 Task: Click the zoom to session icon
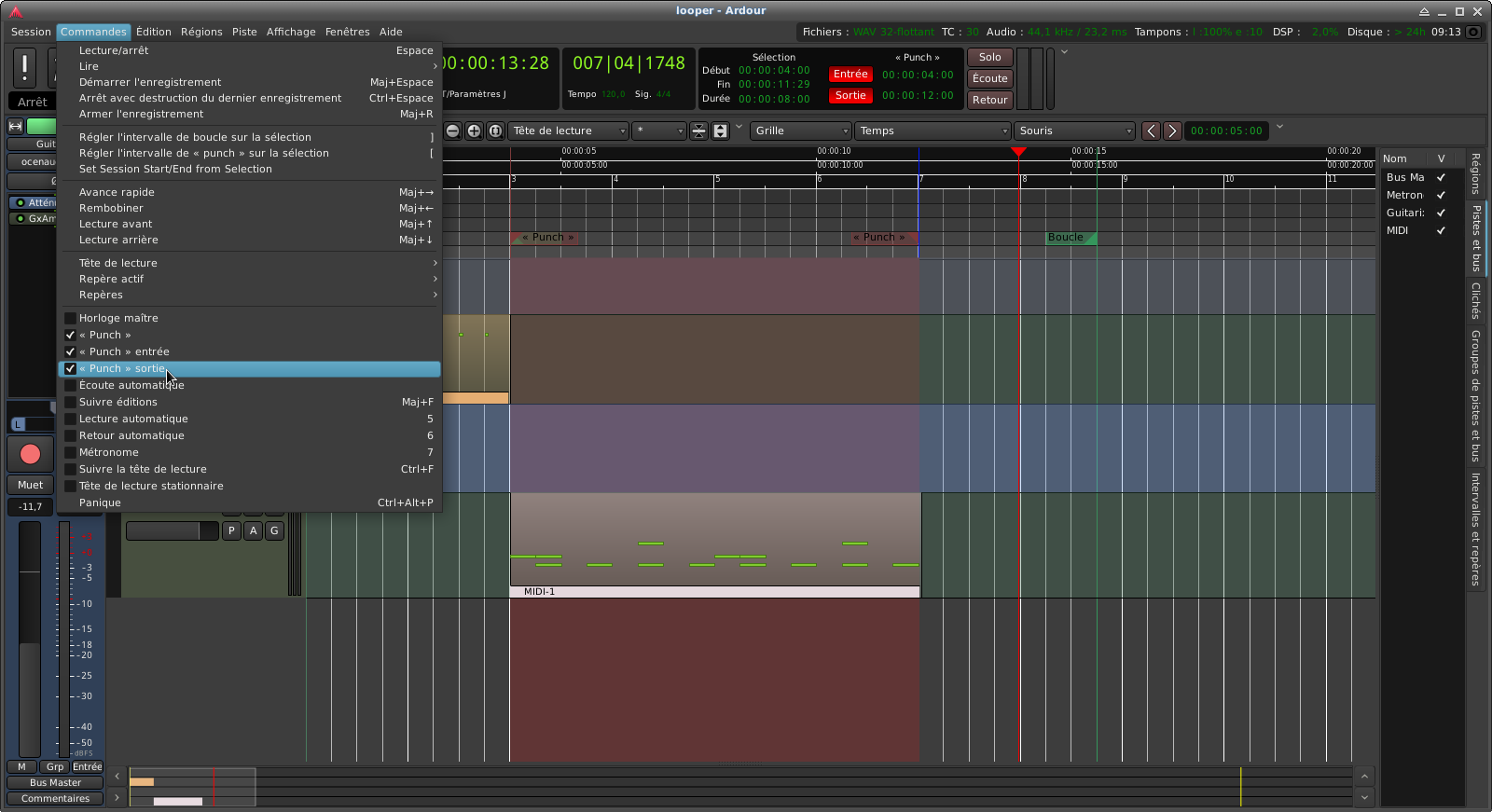495,131
